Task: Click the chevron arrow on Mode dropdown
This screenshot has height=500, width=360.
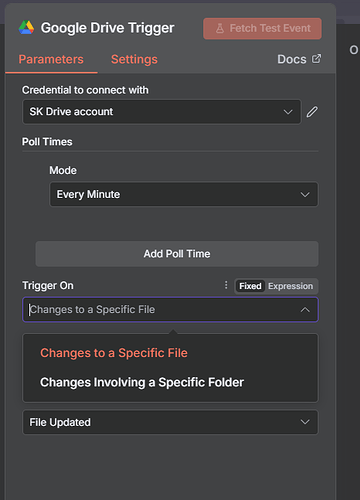Action: click(x=305, y=194)
